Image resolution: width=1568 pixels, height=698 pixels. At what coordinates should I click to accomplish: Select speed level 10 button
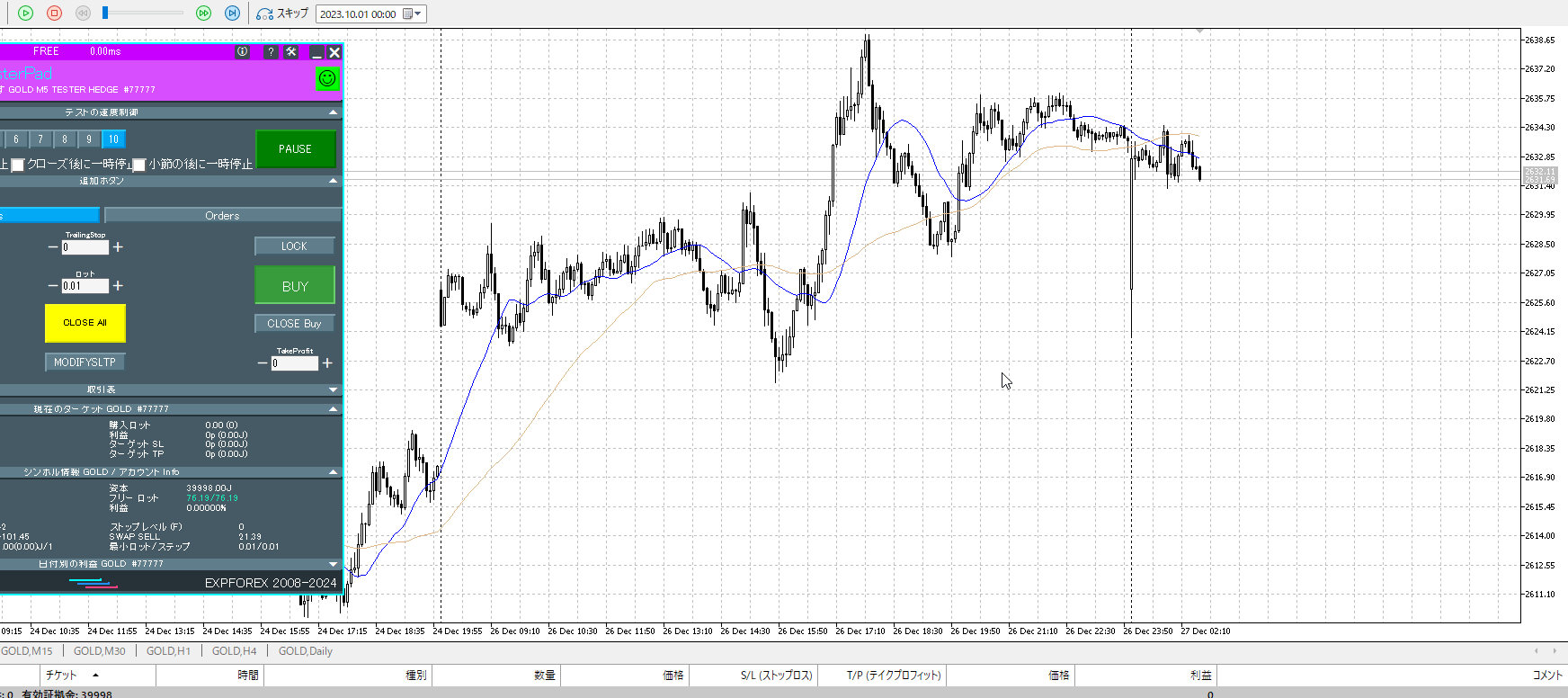tap(113, 139)
